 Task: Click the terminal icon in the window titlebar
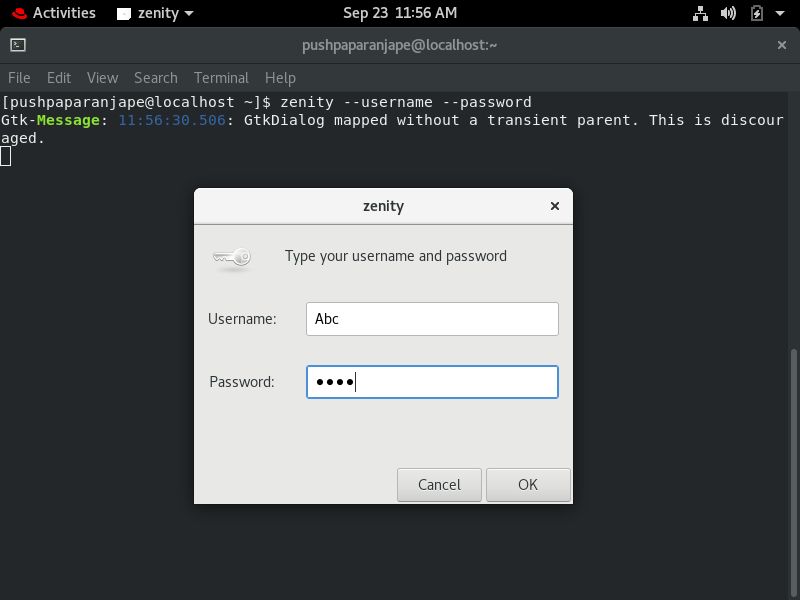(20, 45)
